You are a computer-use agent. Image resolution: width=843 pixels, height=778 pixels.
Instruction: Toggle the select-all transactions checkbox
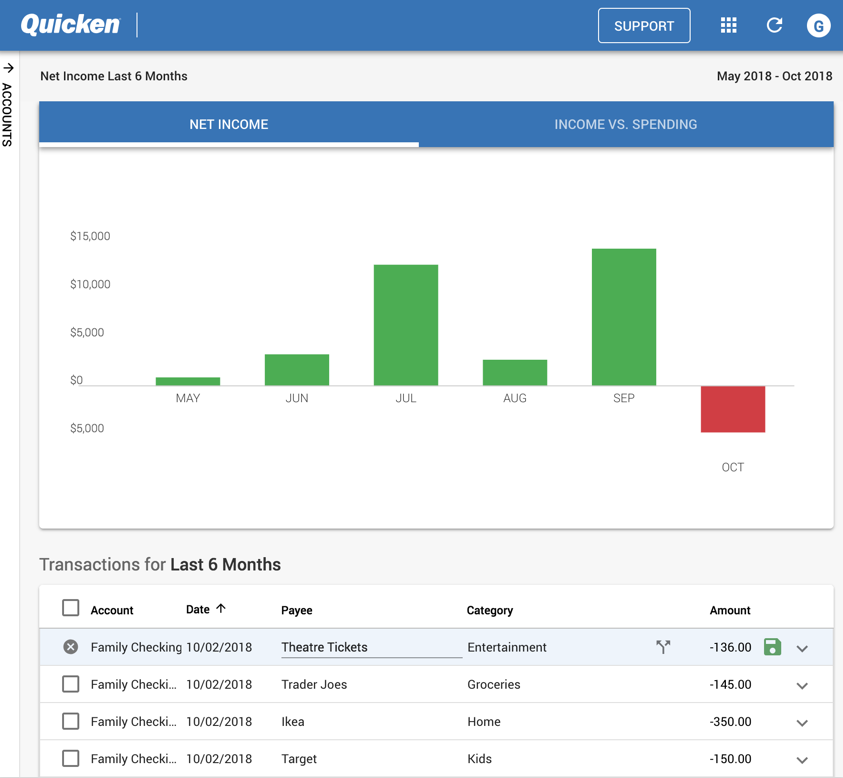70,608
